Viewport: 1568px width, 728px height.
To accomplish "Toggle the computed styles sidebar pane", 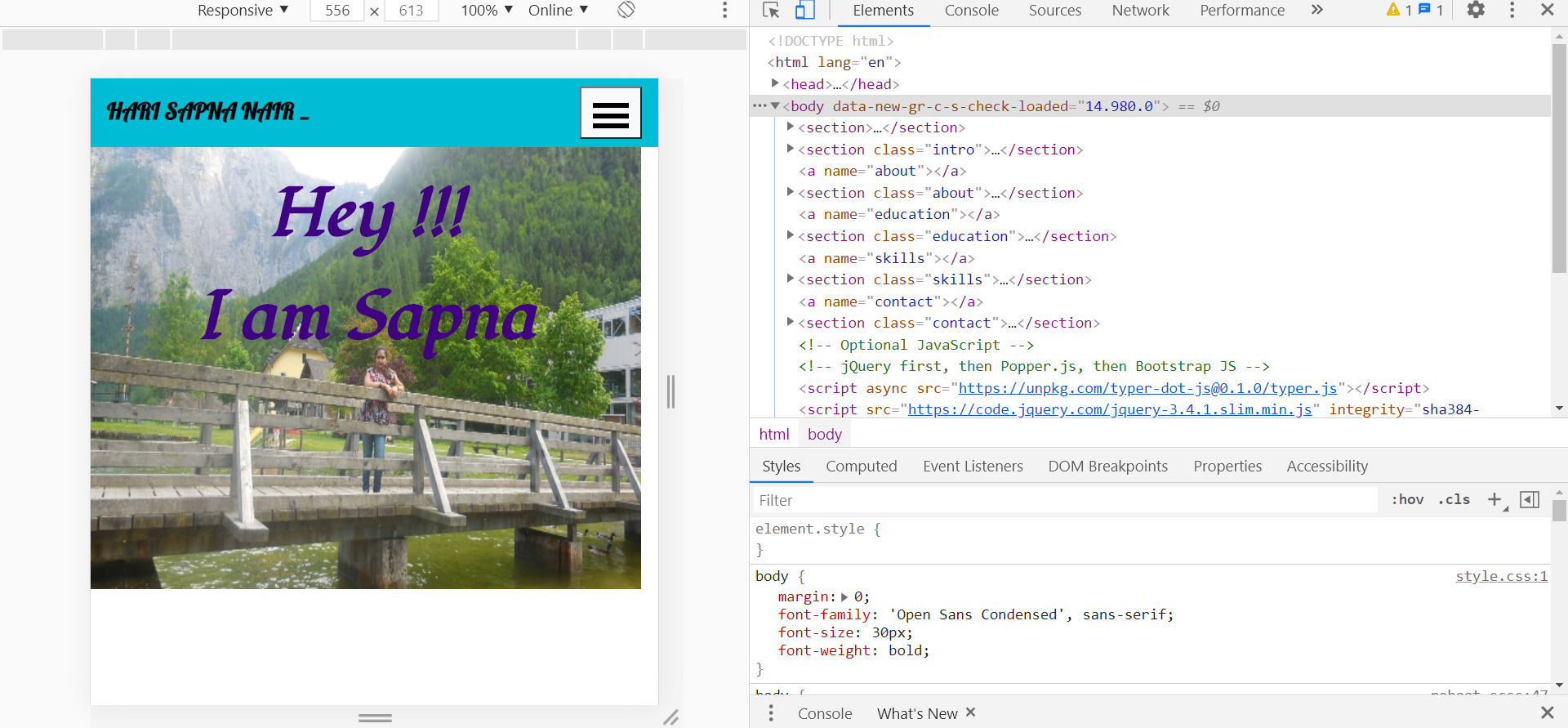I will pyautogui.click(x=1530, y=500).
